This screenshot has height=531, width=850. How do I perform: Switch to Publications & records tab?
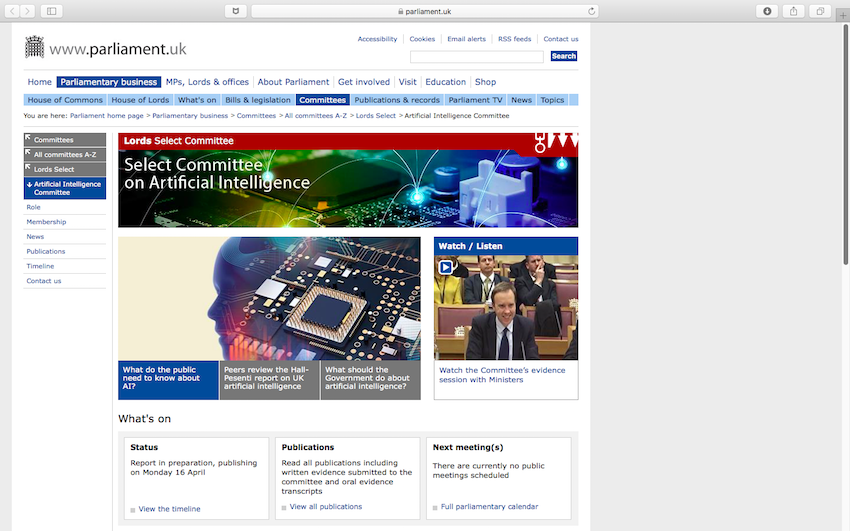[397, 100]
